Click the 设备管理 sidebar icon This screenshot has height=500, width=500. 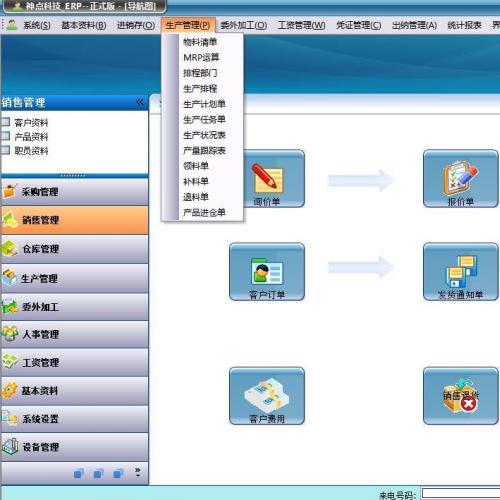[x=9, y=447]
